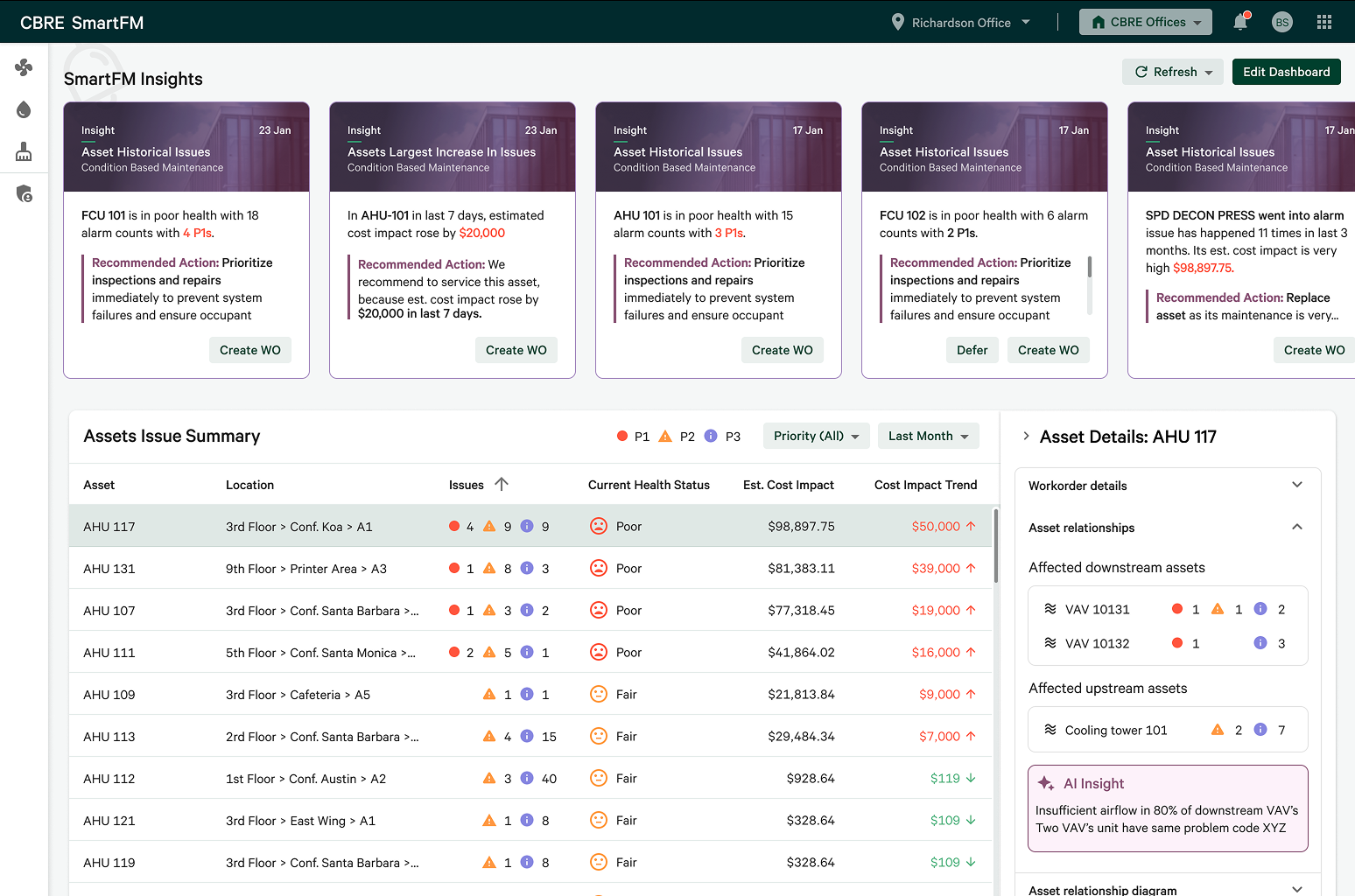
Task: Open the notifications bell icon
Action: coord(1240,22)
